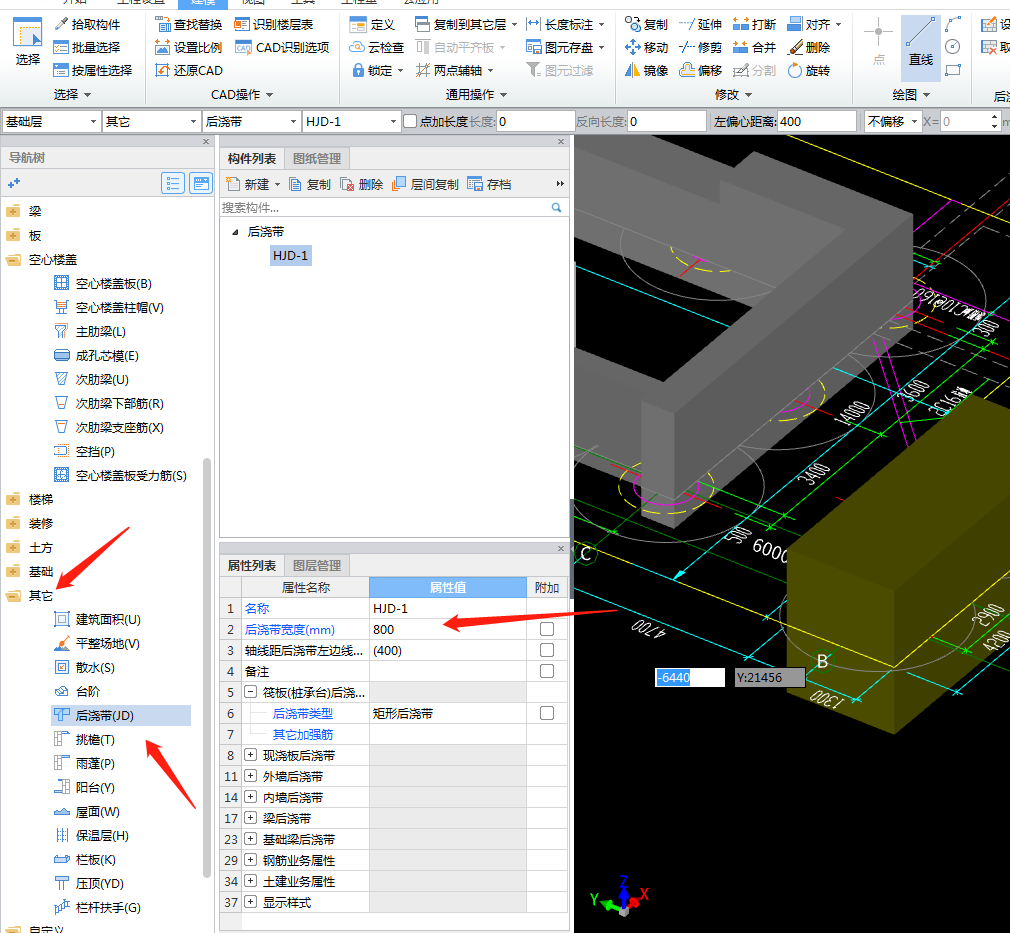Click the 打断 break tool
1010x933 pixels.
click(x=754, y=24)
